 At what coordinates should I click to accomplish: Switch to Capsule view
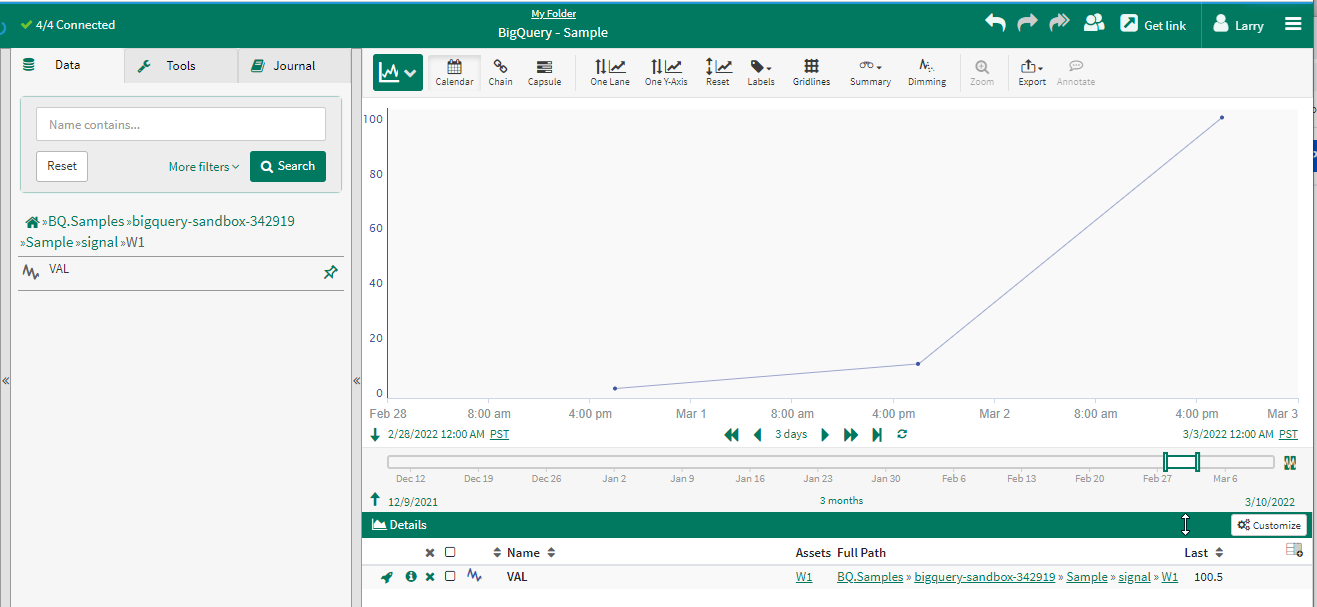pos(544,72)
